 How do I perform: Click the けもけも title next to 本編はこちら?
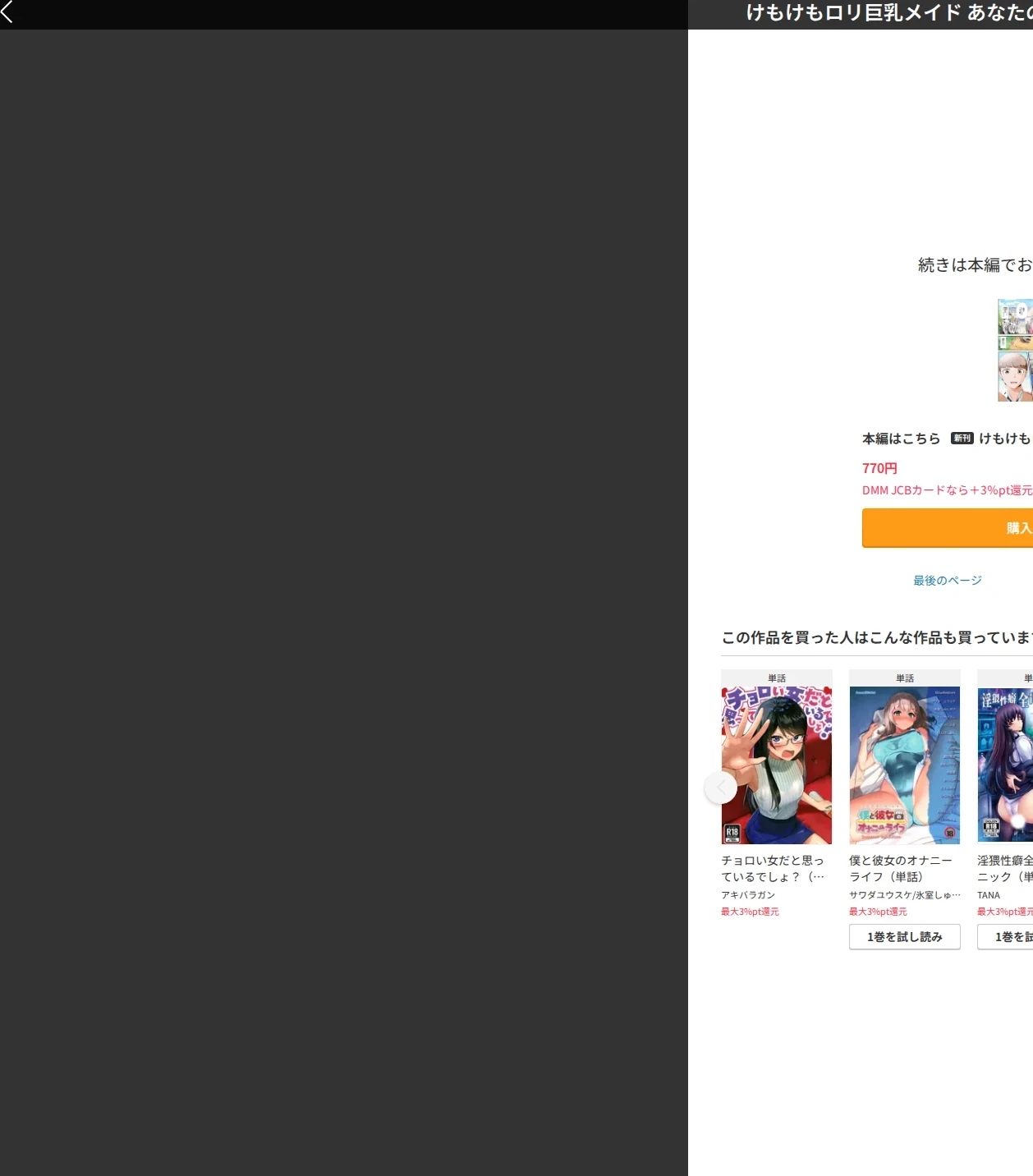click(x=1006, y=439)
